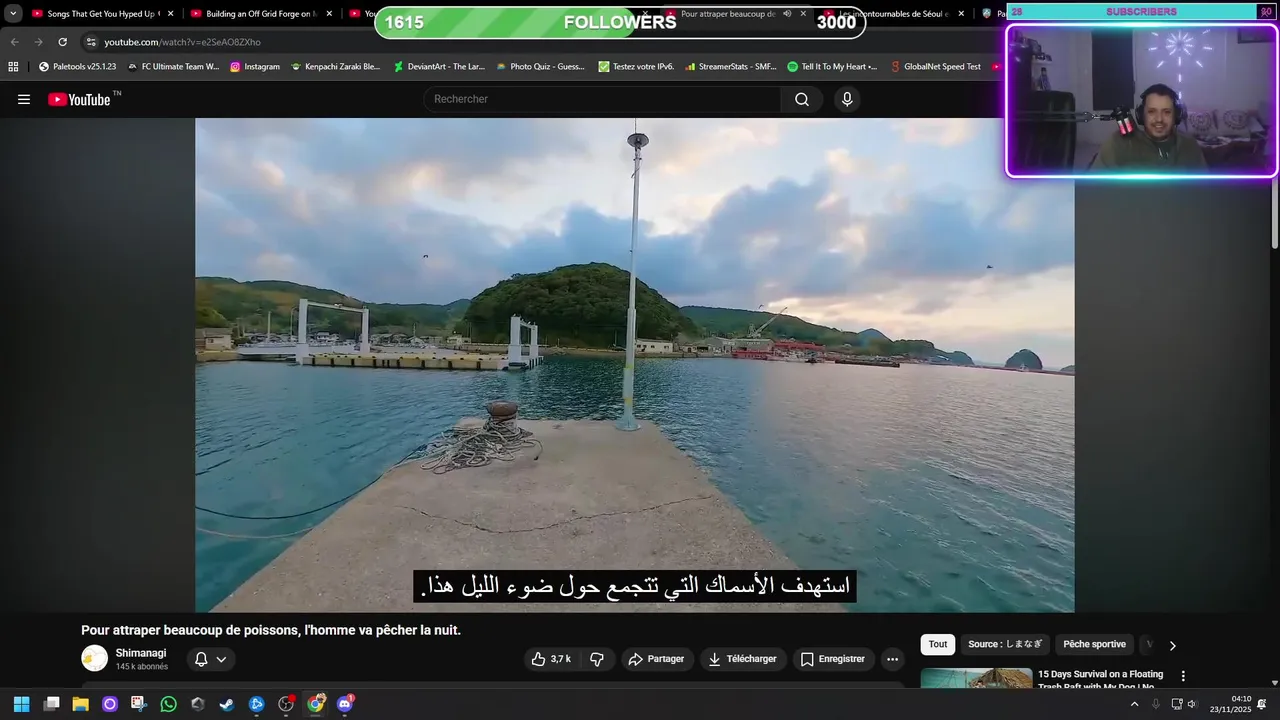Click the YouTube search magnifier button
The width and height of the screenshot is (1280, 720).
pos(802,99)
